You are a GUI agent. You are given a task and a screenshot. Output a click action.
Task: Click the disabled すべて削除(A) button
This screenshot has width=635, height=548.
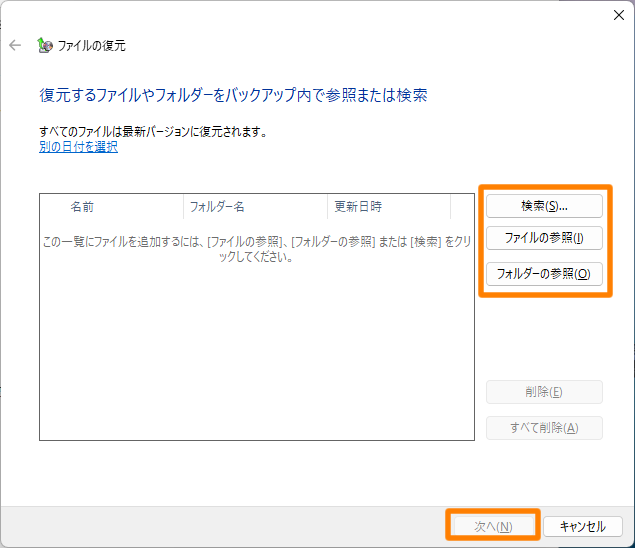click(544, 428)
